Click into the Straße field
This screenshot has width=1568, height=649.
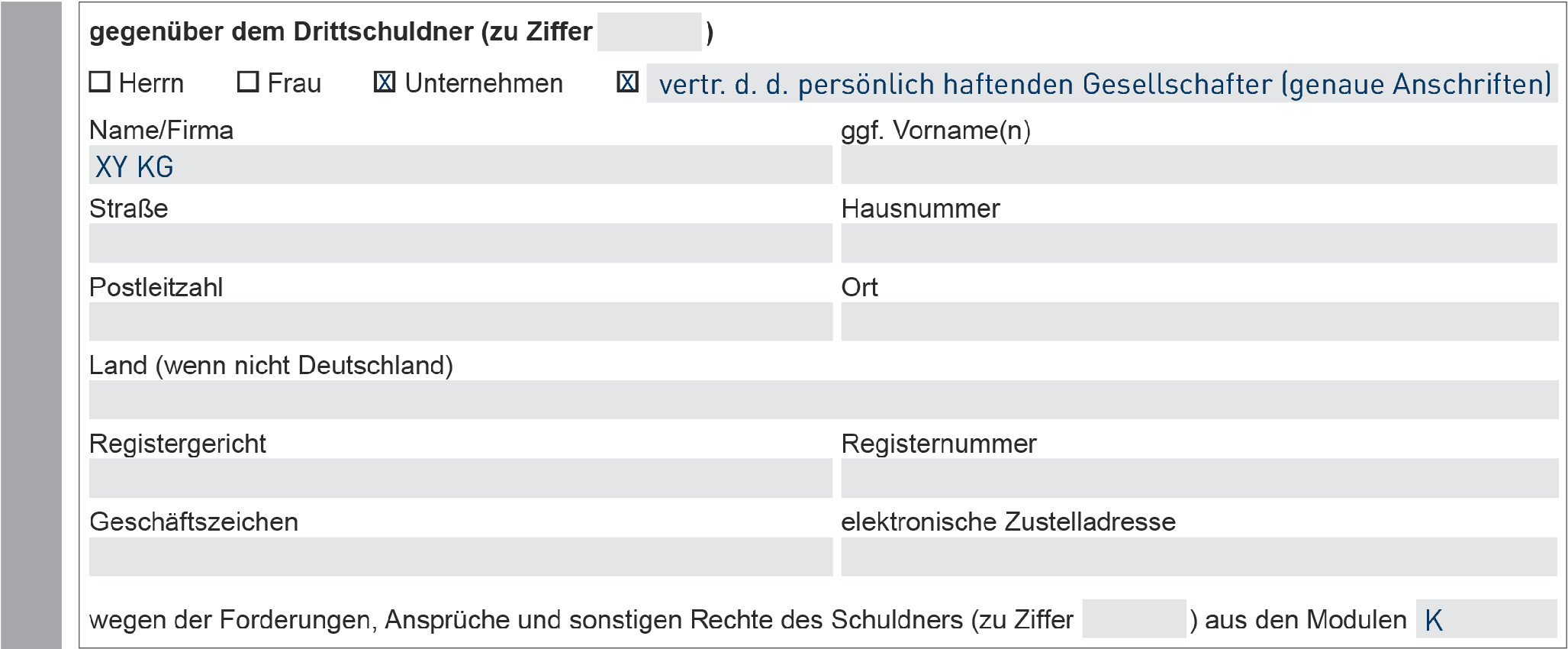click(x=460, y=243)
